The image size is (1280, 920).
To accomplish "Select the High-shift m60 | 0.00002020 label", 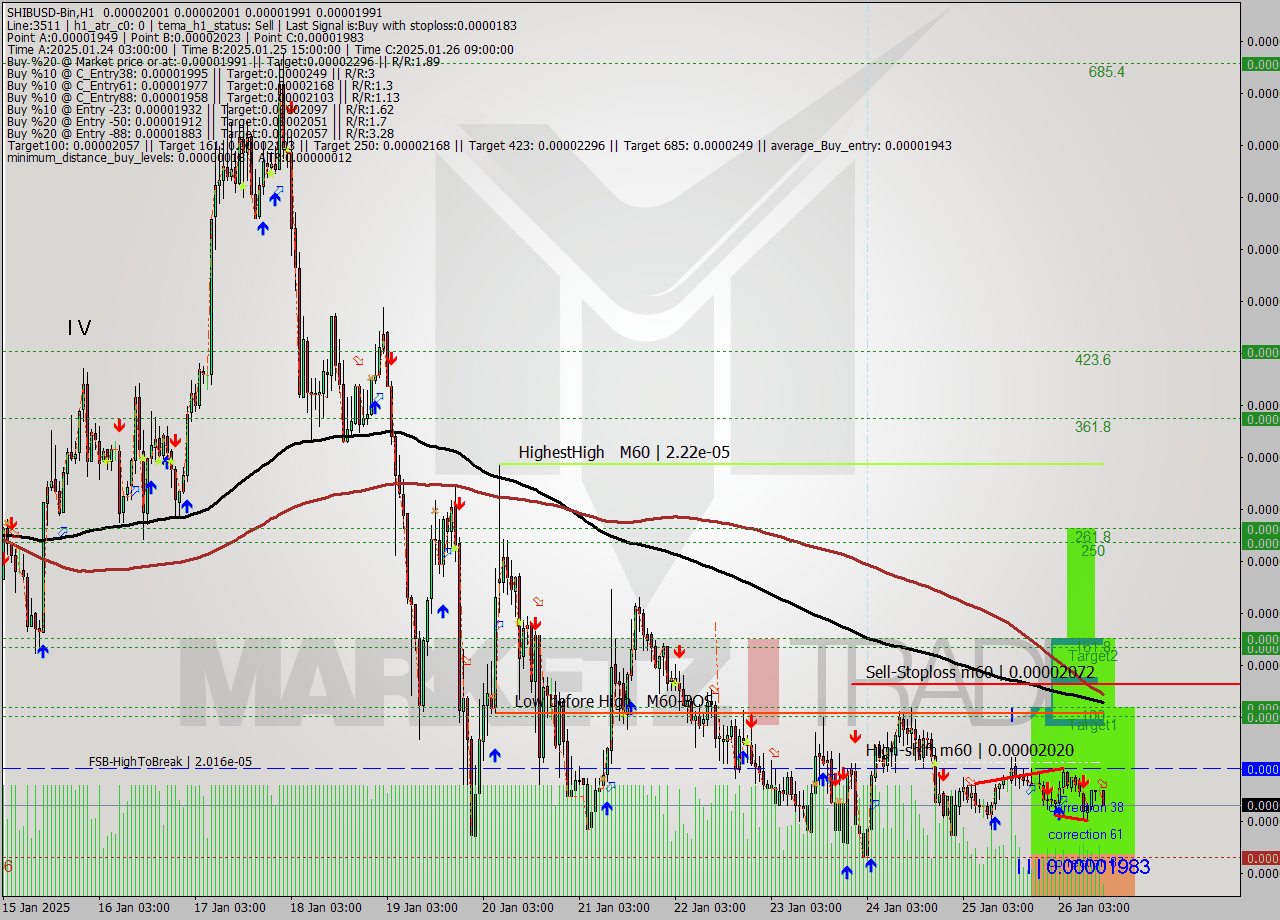I will tap(969, 750).
